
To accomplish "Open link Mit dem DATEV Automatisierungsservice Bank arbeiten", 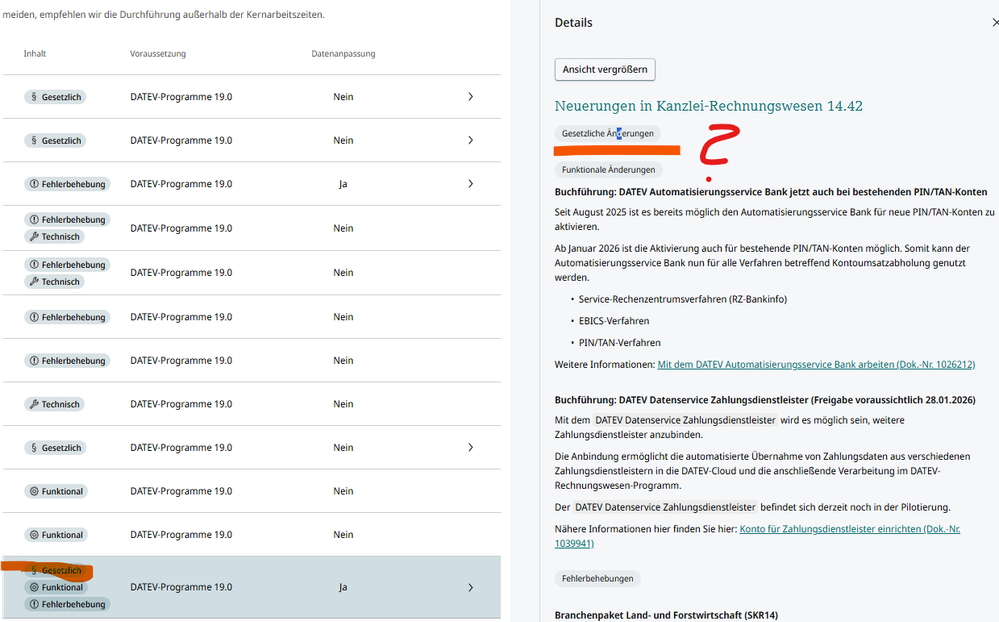I will 816,365.
